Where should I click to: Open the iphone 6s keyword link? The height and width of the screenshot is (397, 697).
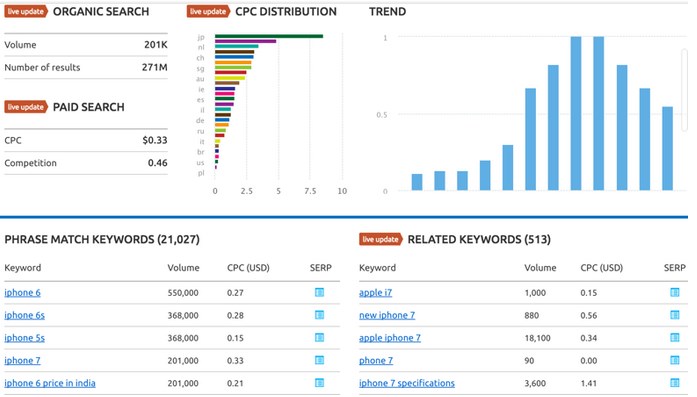(x=24, y=315)
